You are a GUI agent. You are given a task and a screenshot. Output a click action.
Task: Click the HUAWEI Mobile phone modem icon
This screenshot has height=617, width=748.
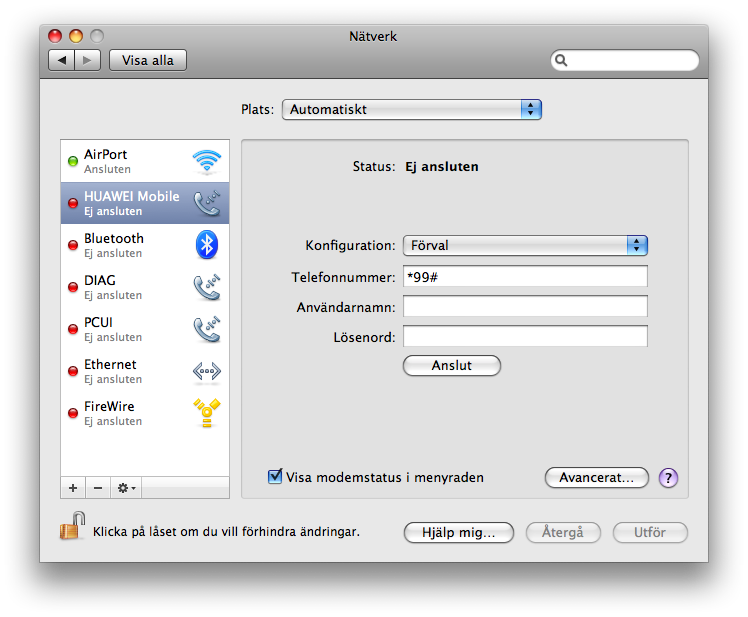click(207, 203)
